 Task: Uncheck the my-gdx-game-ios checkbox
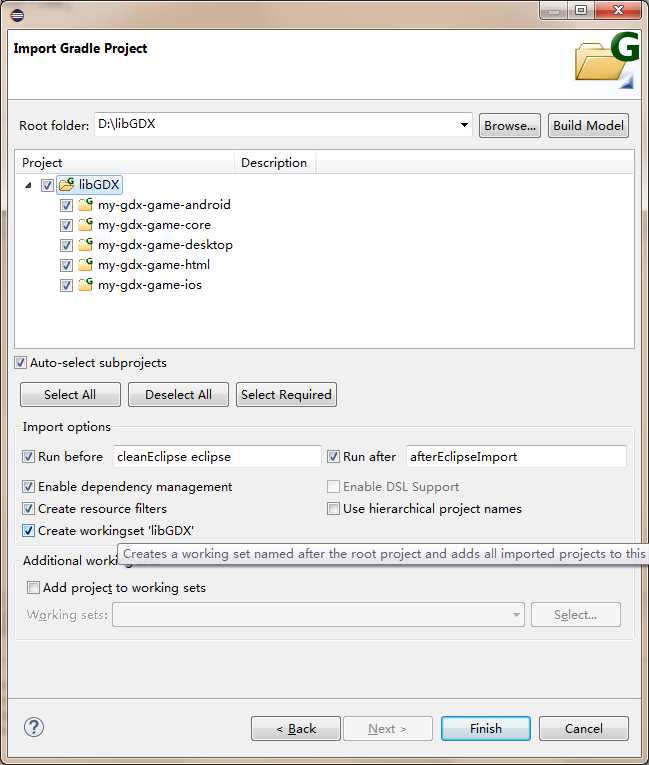66,285
